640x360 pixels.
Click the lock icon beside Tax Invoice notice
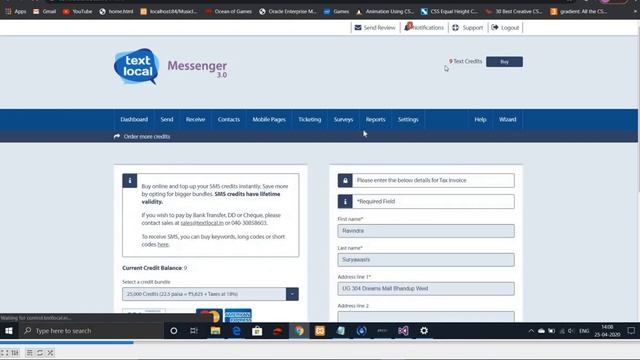pos(345,180)
